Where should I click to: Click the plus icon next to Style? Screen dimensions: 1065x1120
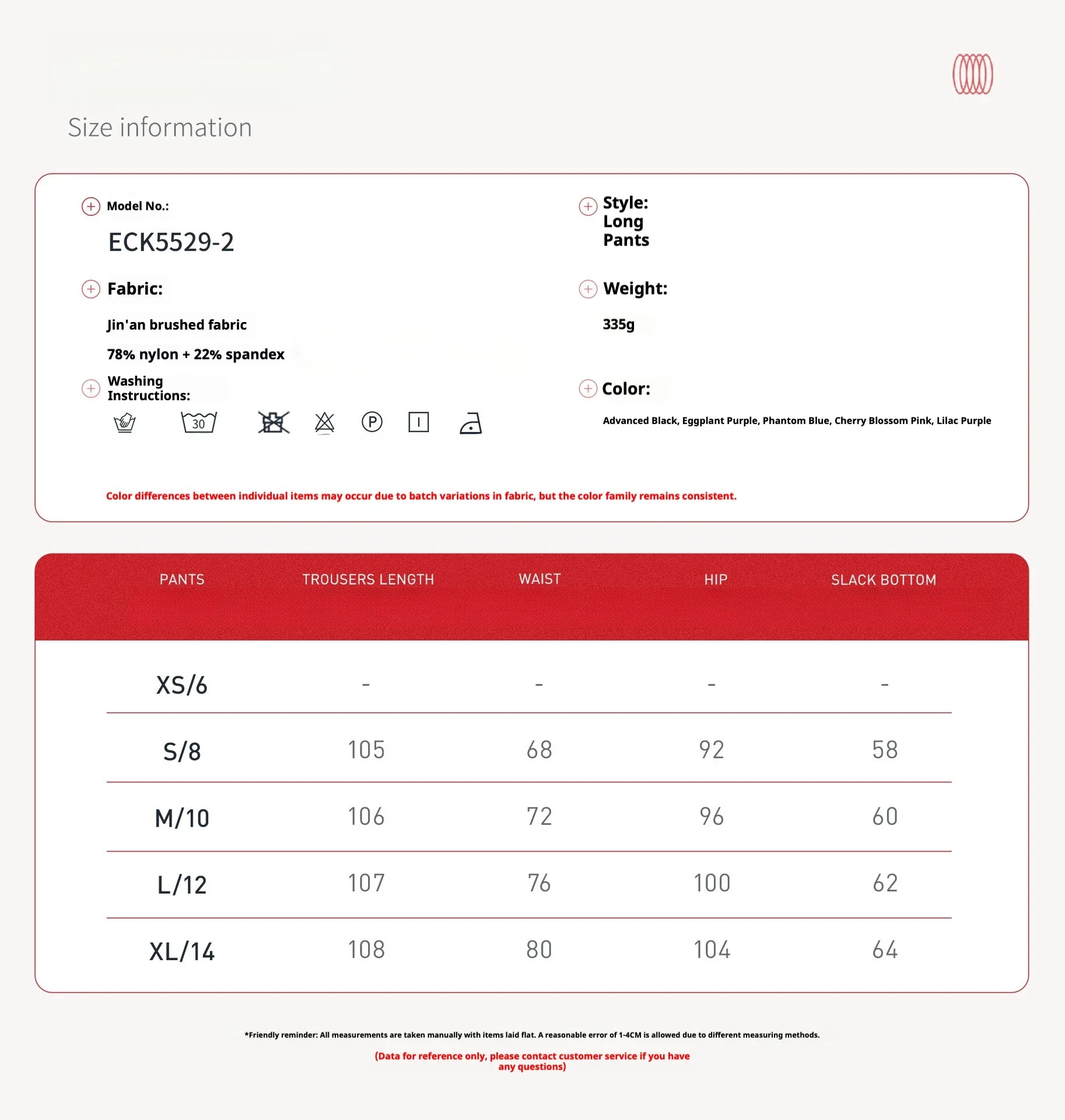(587, 206)
